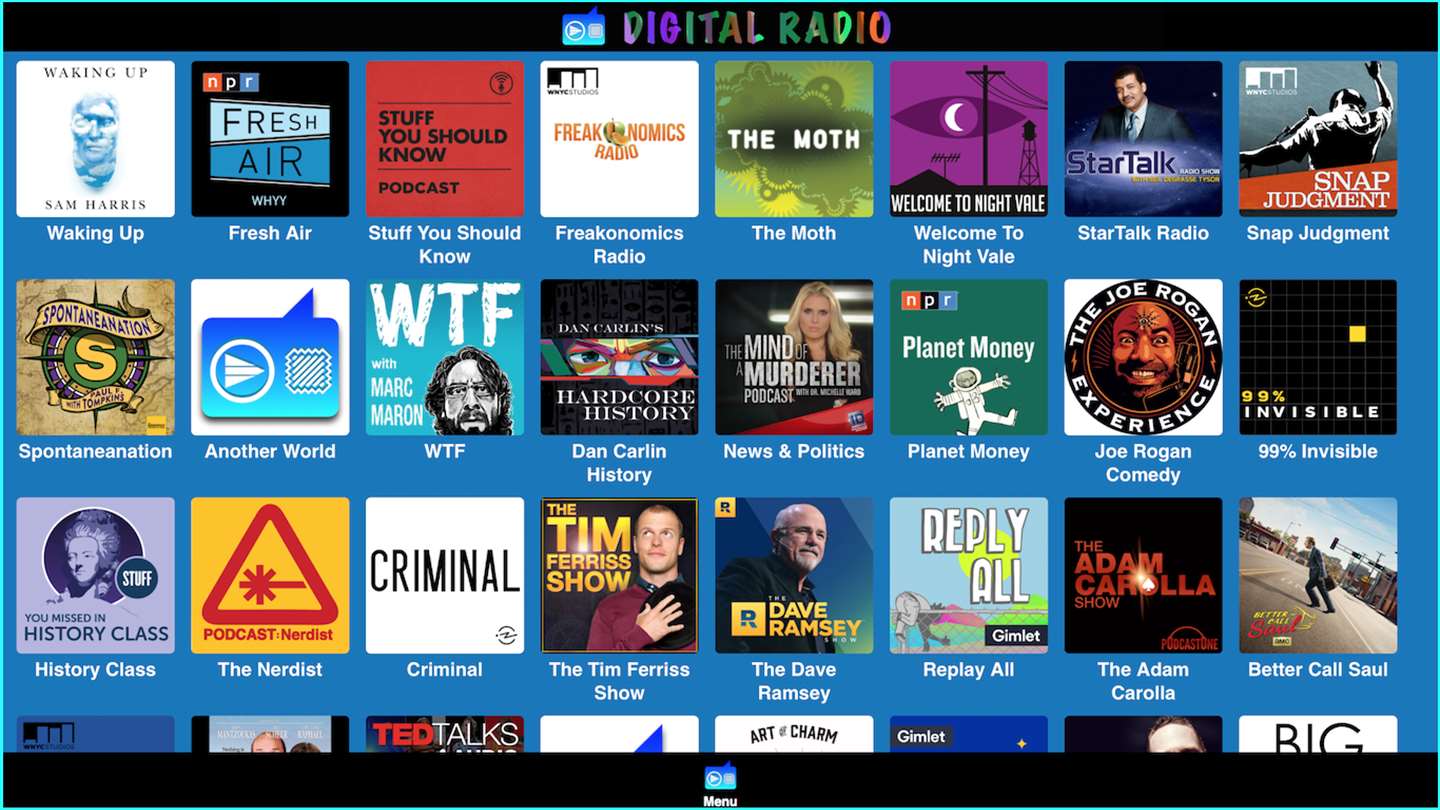Select the Another World app icon tile
Screen dimensions: 1440x810
pos(270,357)
